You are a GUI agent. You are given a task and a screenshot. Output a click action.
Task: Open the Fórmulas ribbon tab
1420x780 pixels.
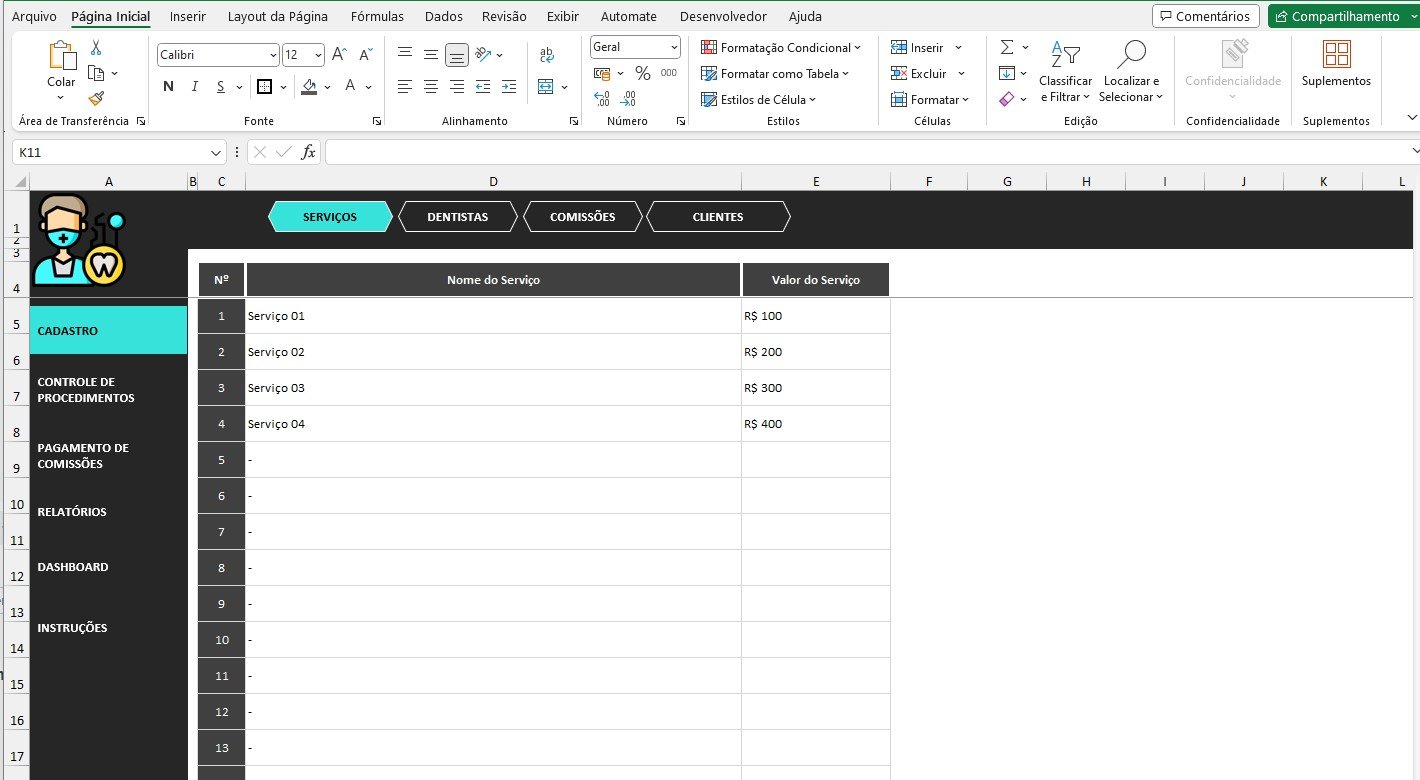point(378,16)
